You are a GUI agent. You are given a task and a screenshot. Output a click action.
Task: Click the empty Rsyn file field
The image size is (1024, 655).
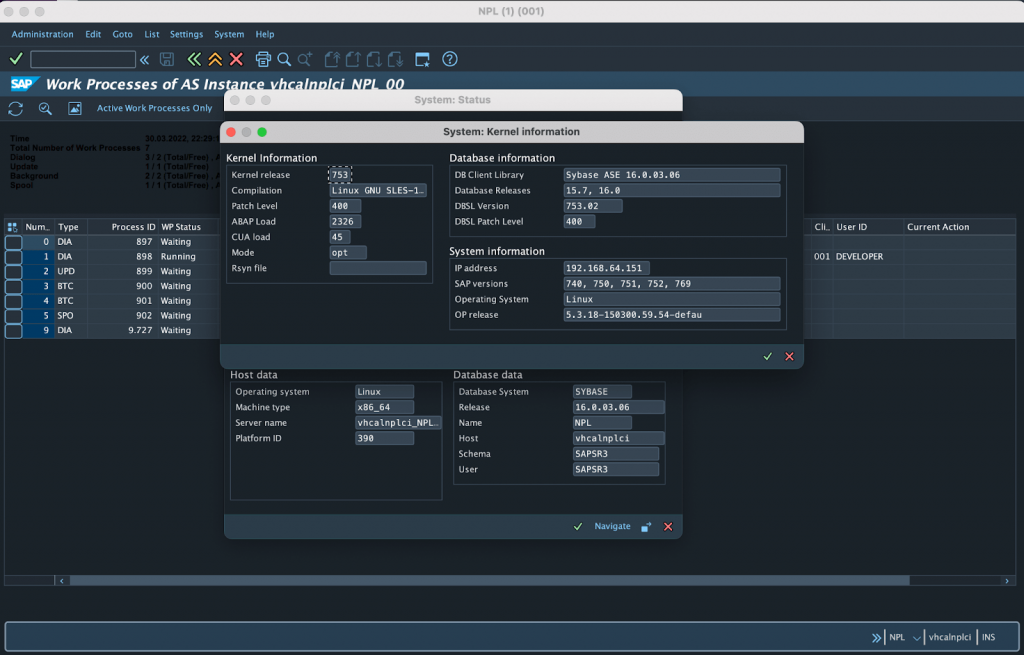point(378,268)
